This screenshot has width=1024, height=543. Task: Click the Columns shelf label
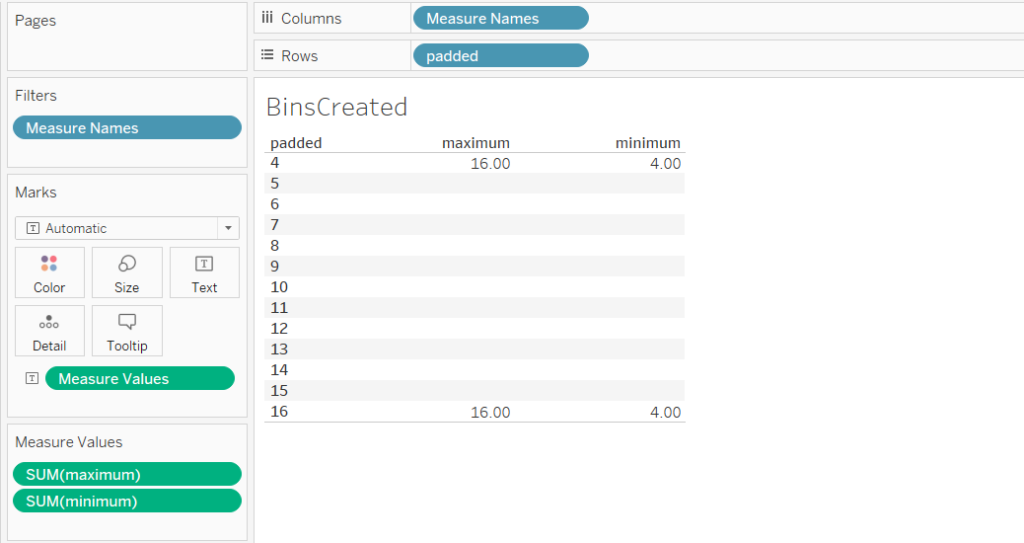click(x=311, y=18)
